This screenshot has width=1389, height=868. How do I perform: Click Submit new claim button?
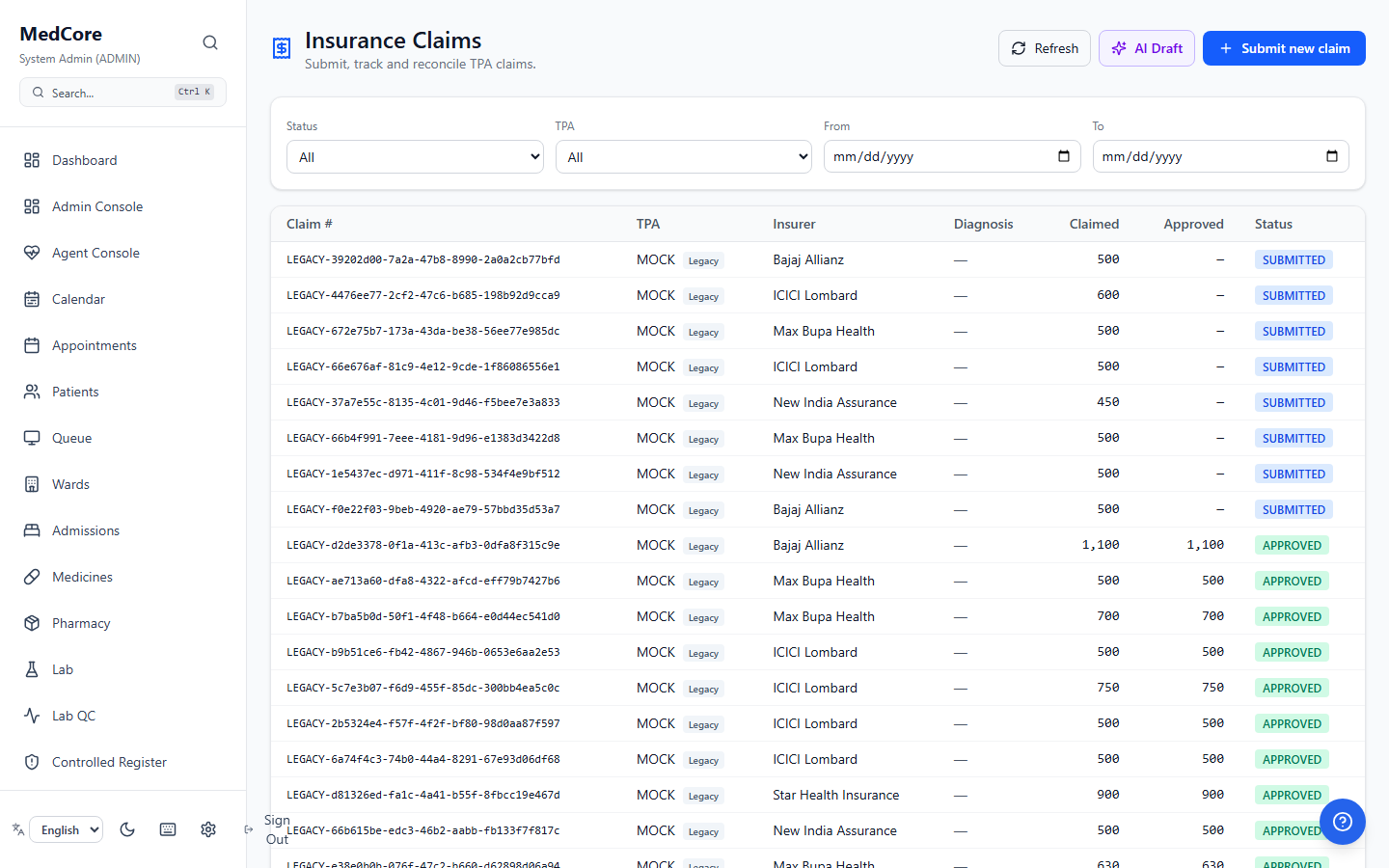[x=1284, y=48]
